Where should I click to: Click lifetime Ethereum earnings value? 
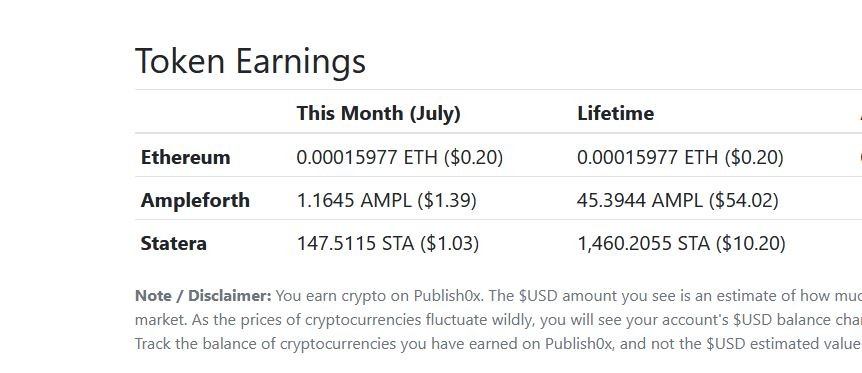[680, 157]
